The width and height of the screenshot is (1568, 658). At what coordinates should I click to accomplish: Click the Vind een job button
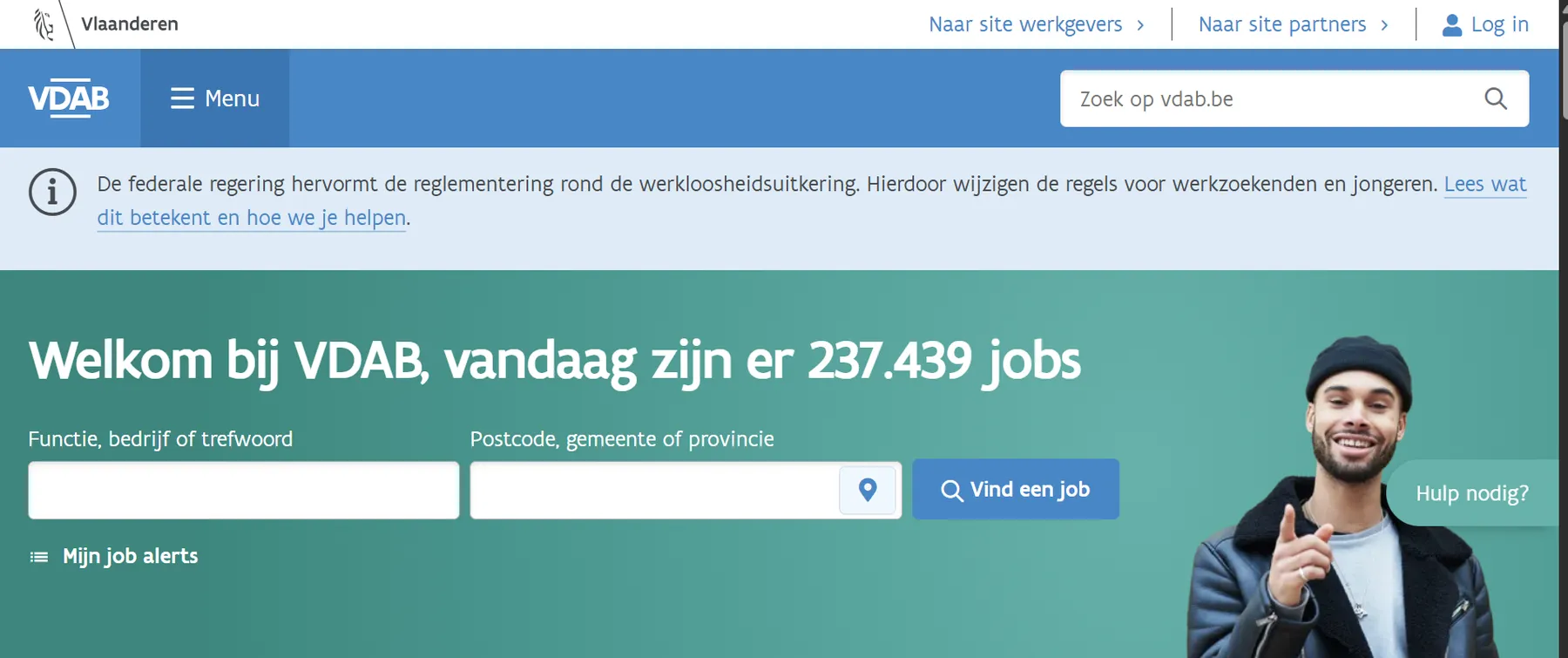click(x=1016, y=489)
